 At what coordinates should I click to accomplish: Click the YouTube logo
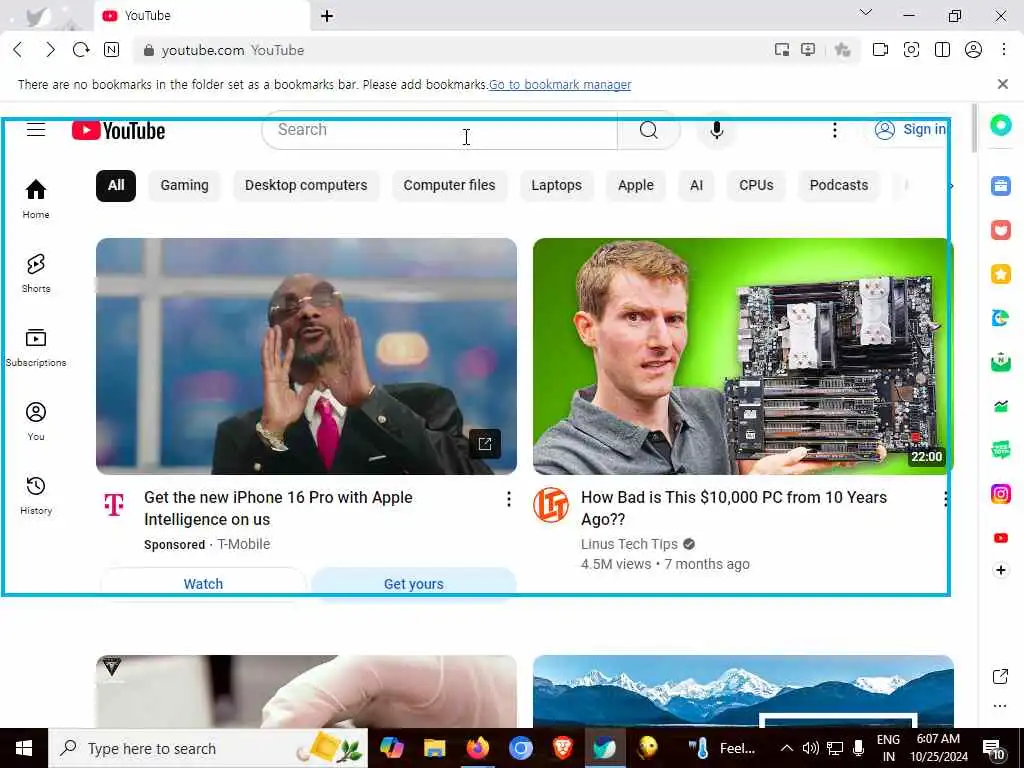click(x=118, y=131)
